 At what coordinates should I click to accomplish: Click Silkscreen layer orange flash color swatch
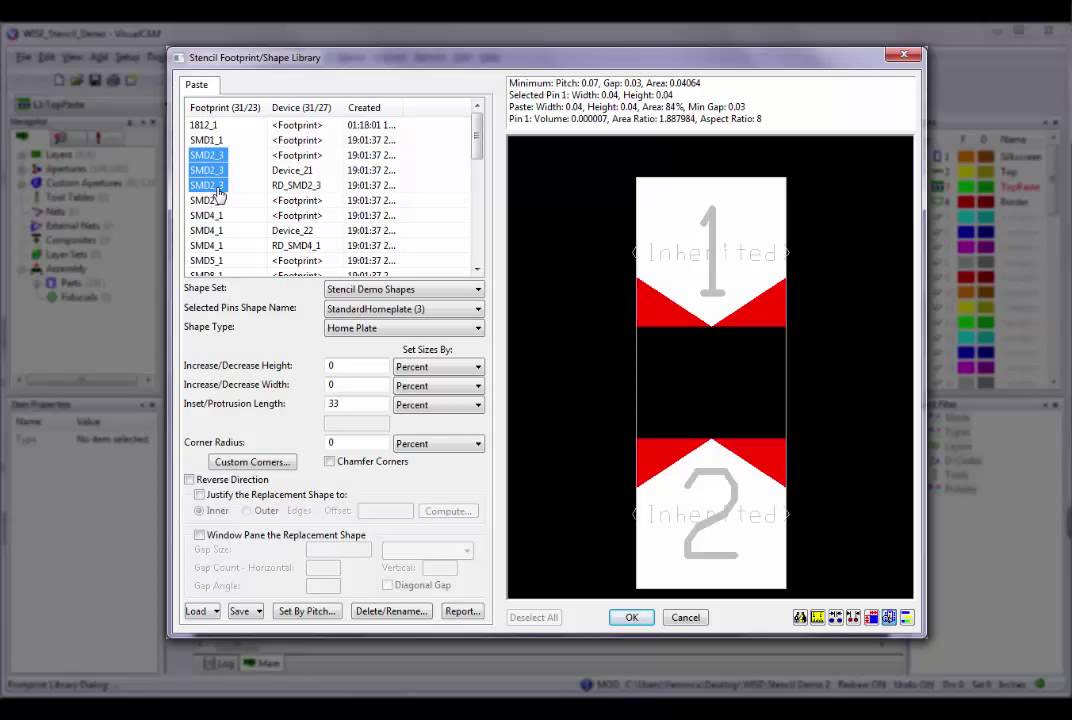[x=965, y=157]
